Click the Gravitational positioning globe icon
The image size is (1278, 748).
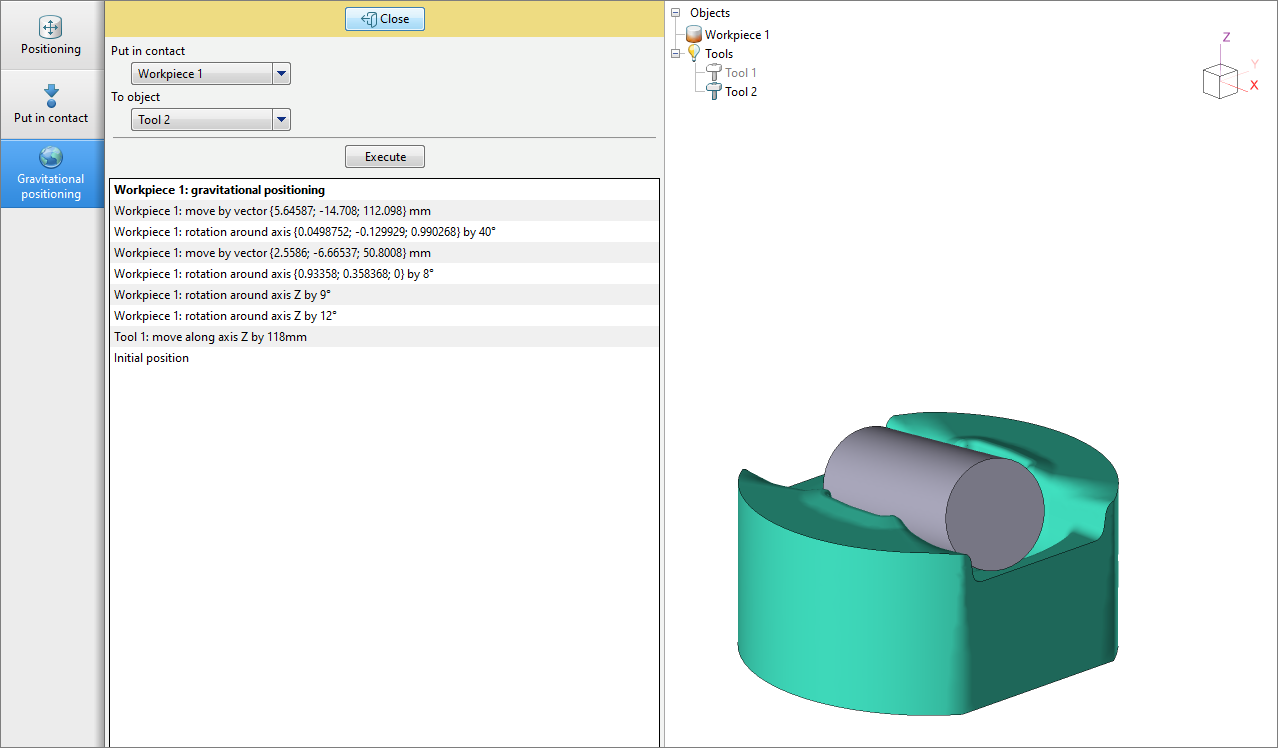tap(51, 157)
